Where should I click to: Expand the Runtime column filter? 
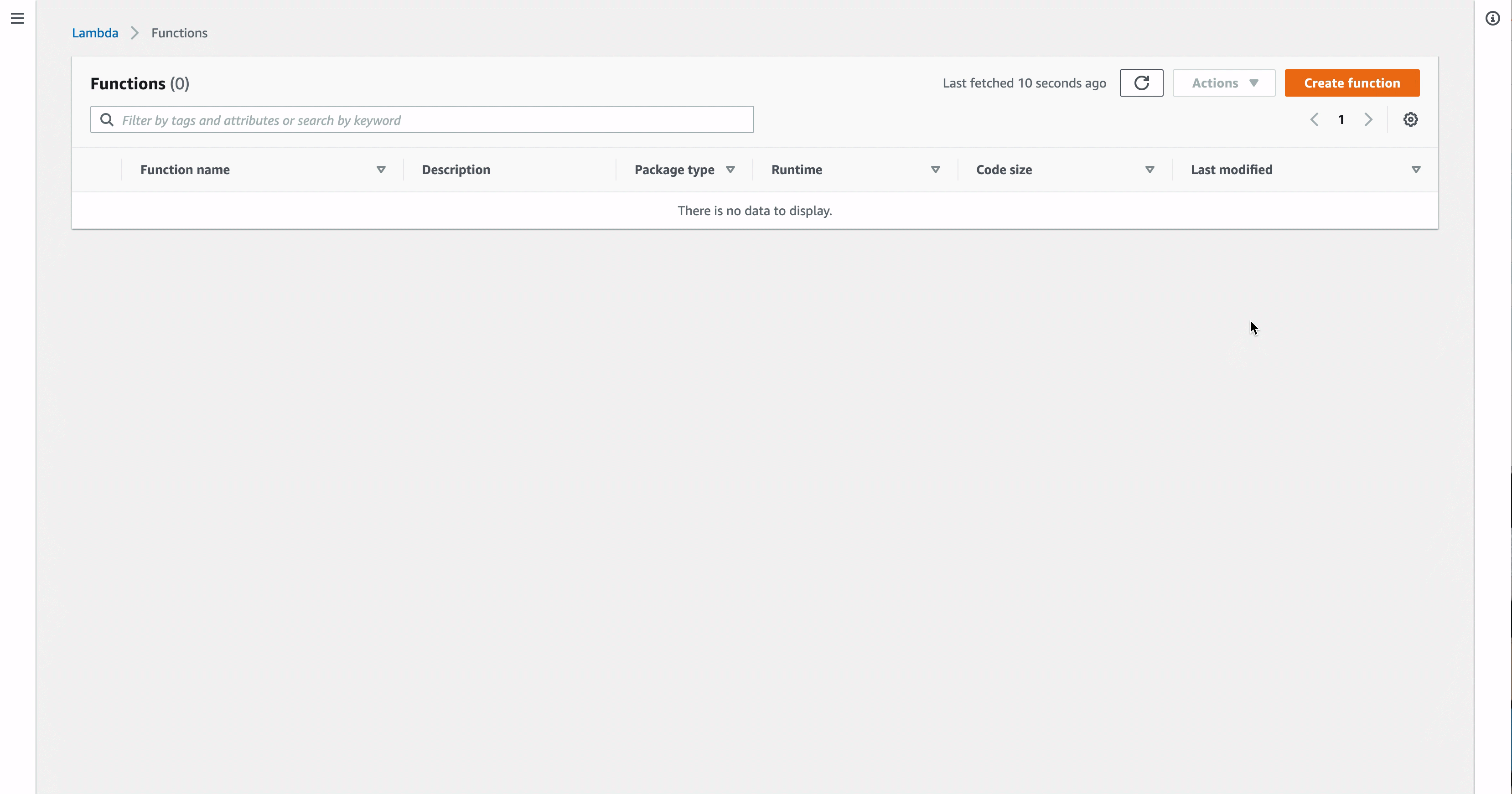coord(935,169)
